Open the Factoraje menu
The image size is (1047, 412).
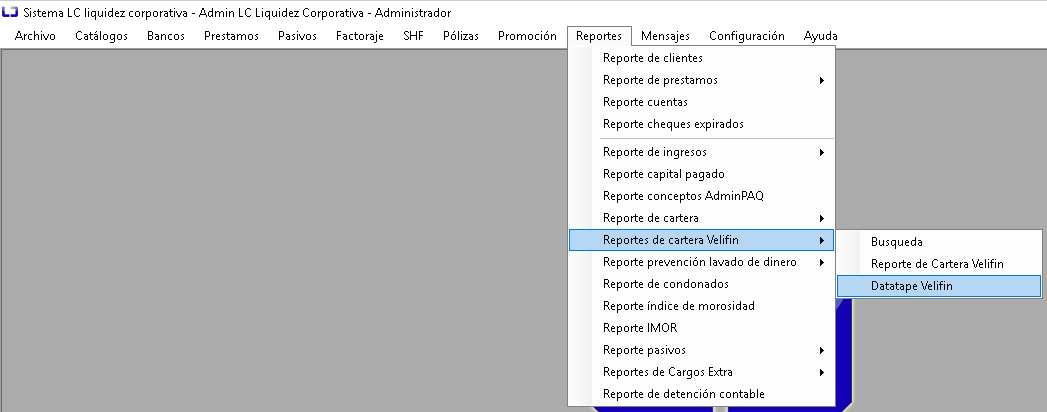click(359, 36)
